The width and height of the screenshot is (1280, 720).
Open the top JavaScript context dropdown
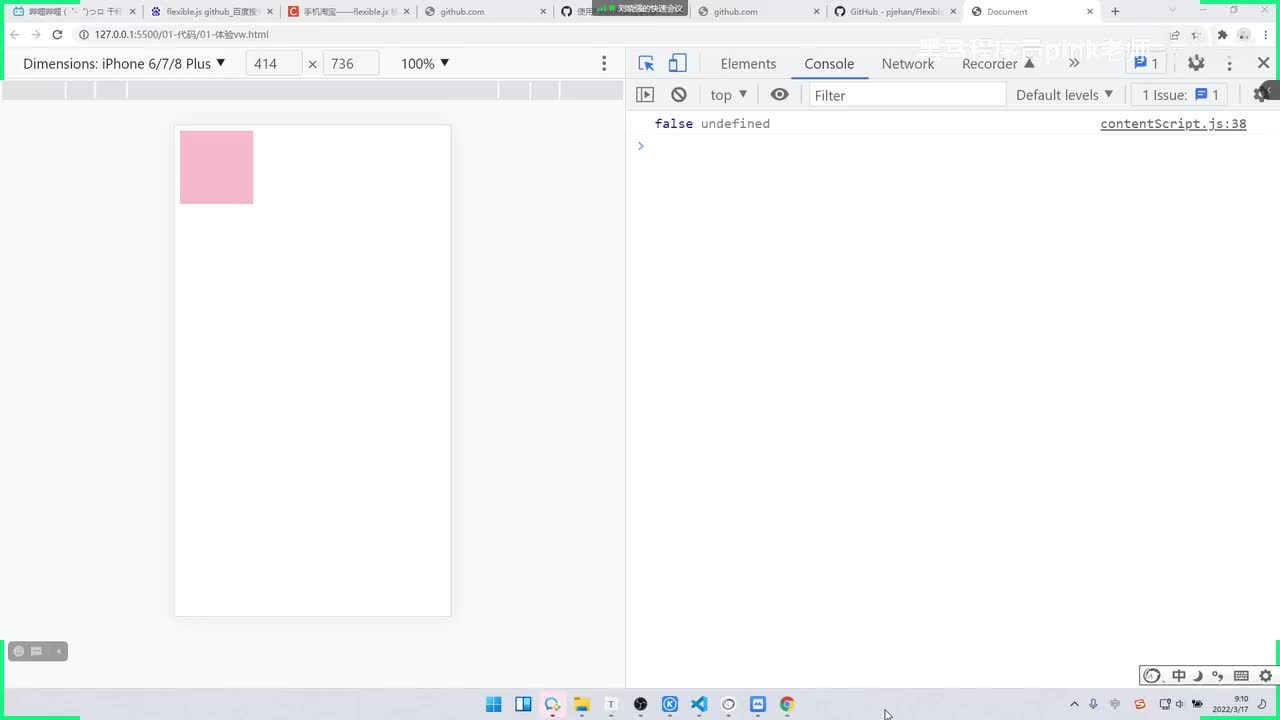click(x=729, y=95)
